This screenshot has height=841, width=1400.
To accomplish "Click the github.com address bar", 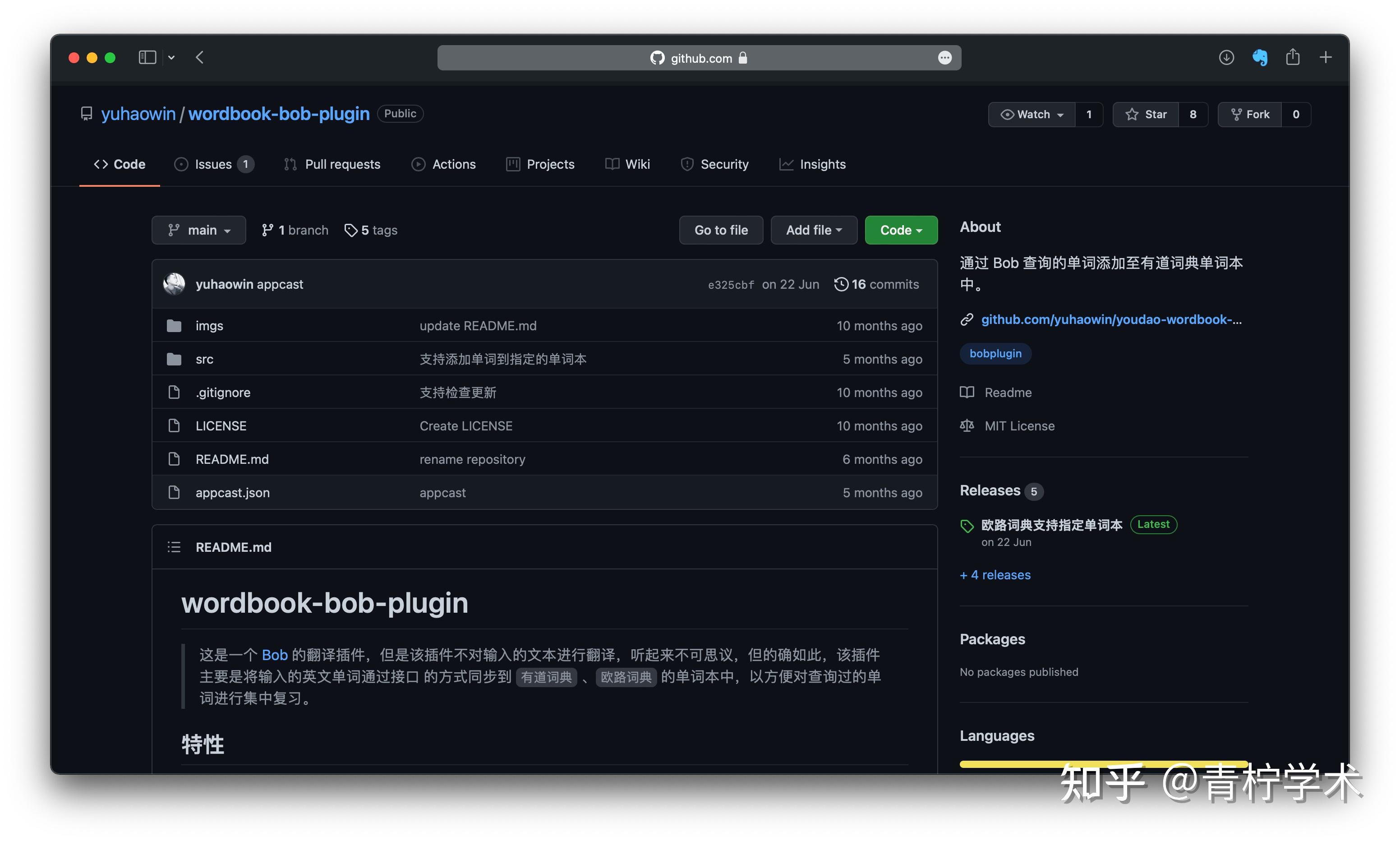I will (x=699, y=57).
